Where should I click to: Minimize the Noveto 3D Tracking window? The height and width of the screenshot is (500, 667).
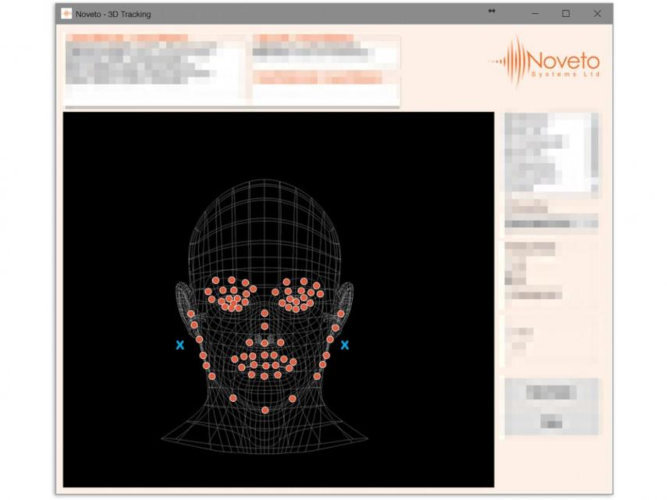tap(534, 14)
